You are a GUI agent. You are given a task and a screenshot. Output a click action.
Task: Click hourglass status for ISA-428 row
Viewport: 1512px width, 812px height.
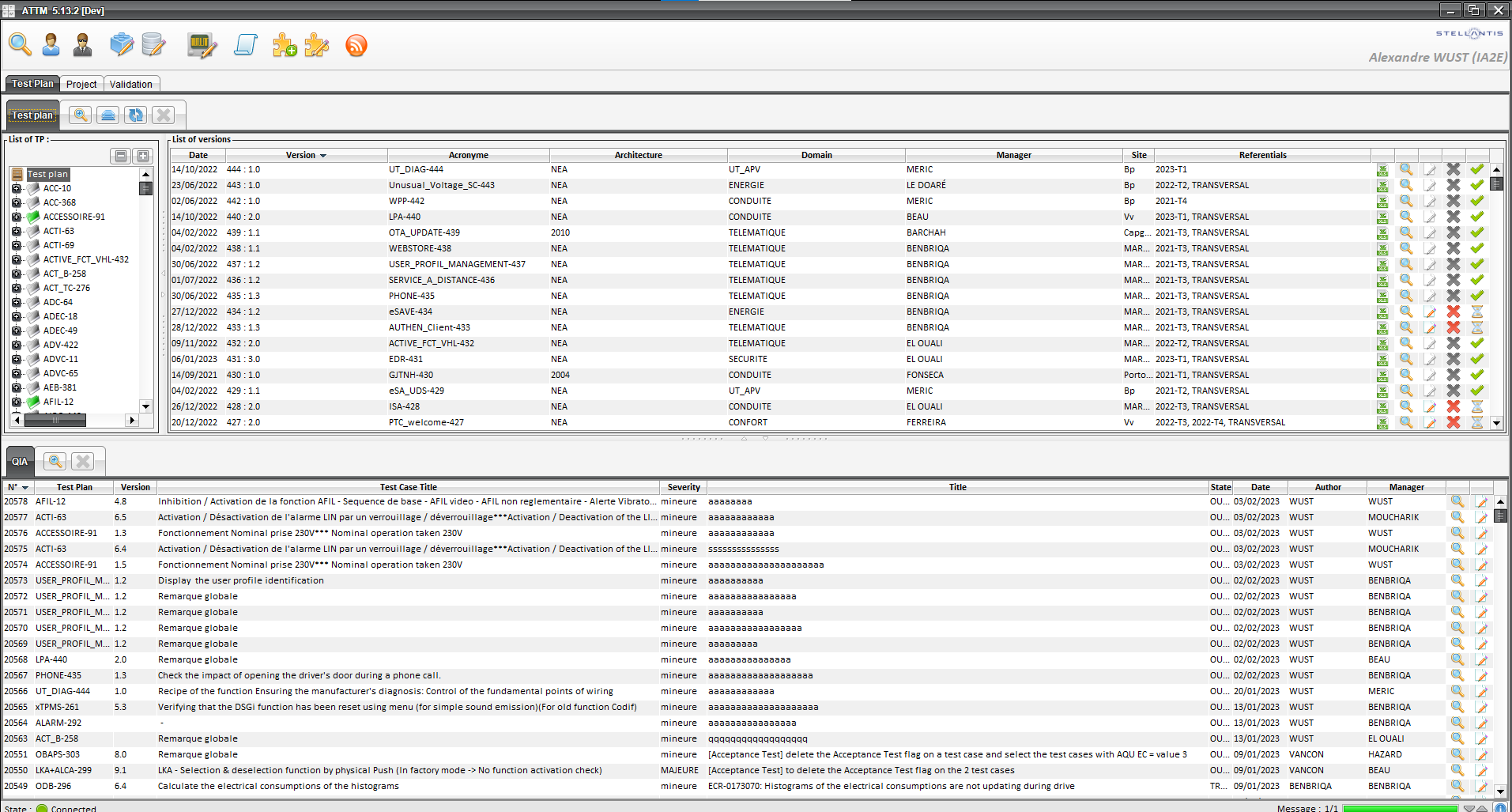pos(1476,407)
